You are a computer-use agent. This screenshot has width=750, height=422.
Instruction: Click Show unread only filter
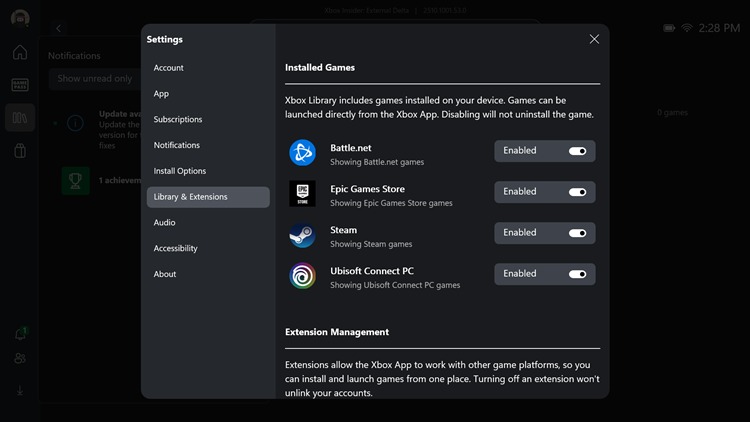point(95,79)
